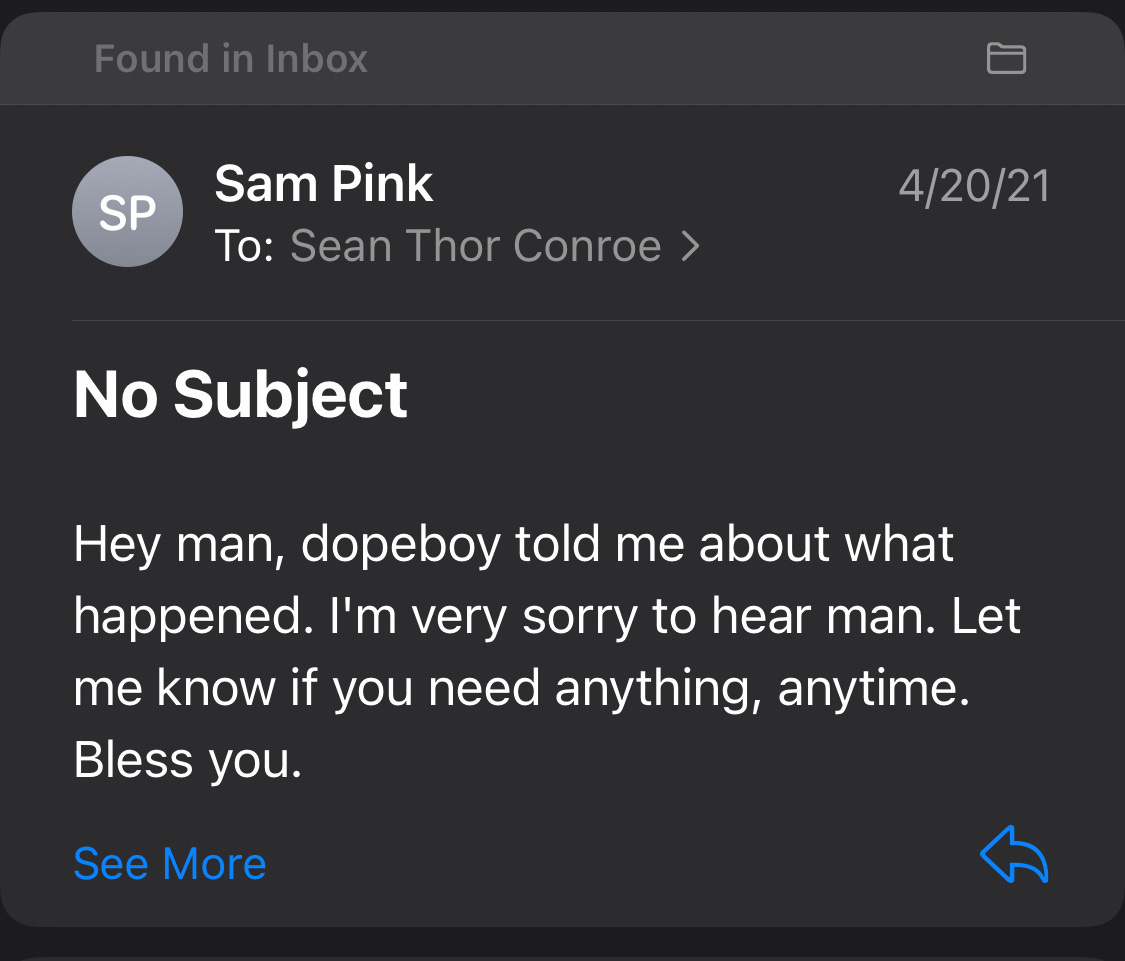Open the folder icon to view mailbox location
This screenshot has width=1125, height=961.
point(1007,59)
